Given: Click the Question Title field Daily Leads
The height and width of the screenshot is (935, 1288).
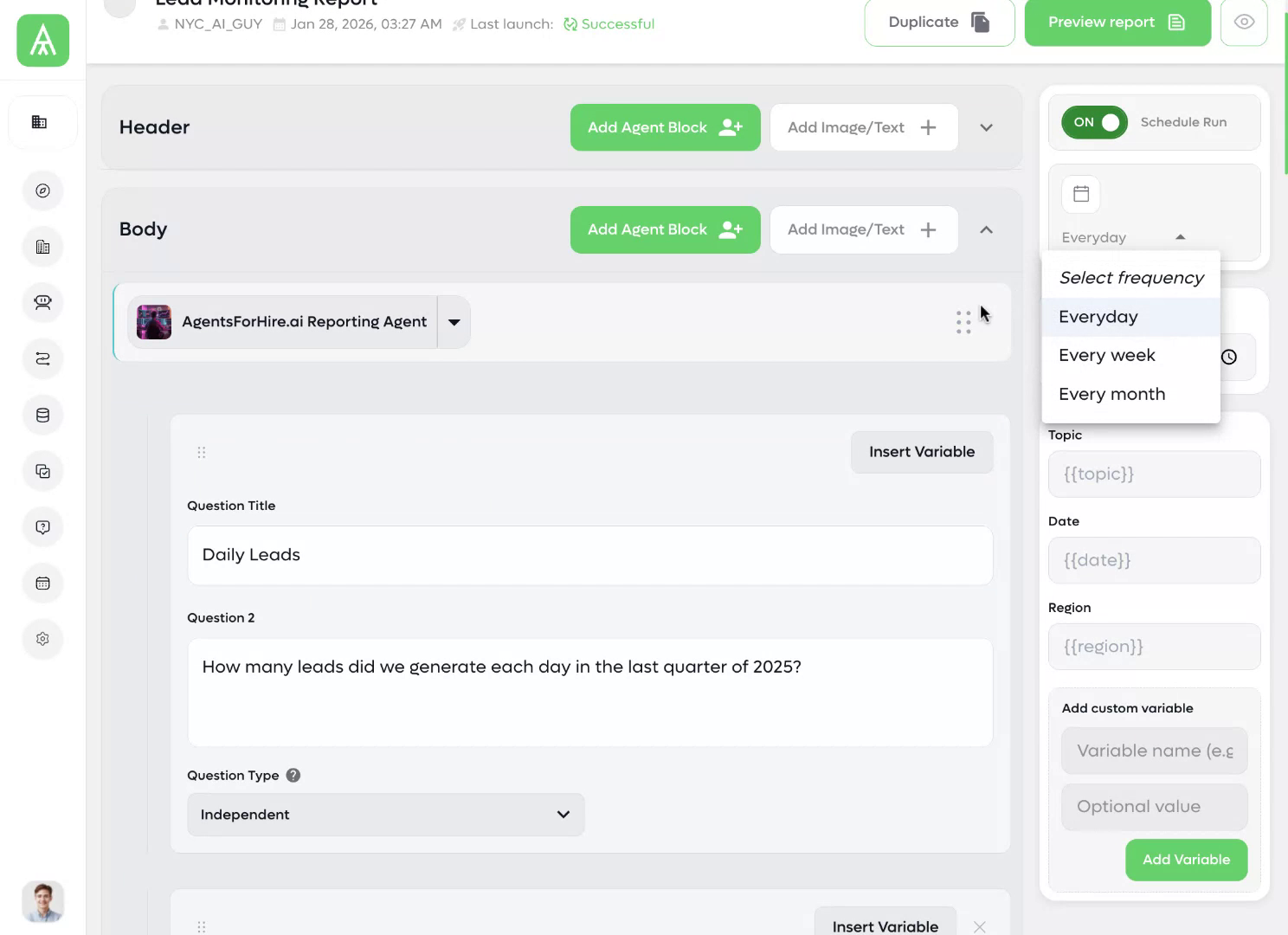Looking at the screenshot, I should (x=589, y=555).
